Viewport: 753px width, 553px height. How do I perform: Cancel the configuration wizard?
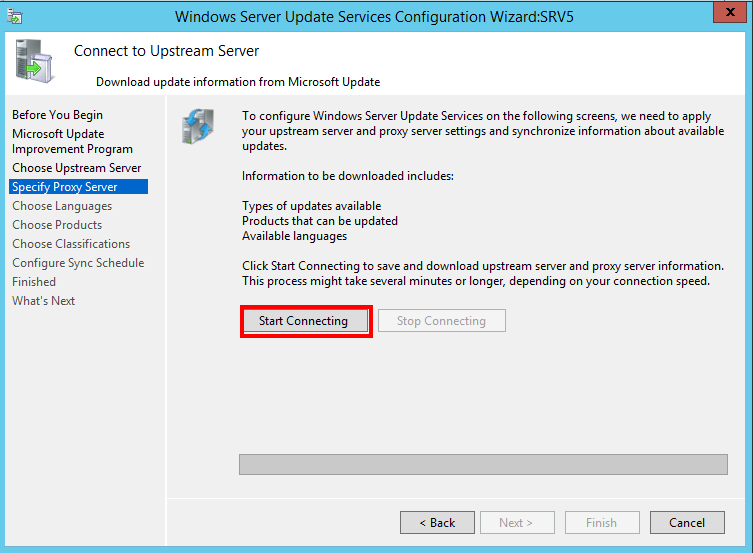[687, 522]
